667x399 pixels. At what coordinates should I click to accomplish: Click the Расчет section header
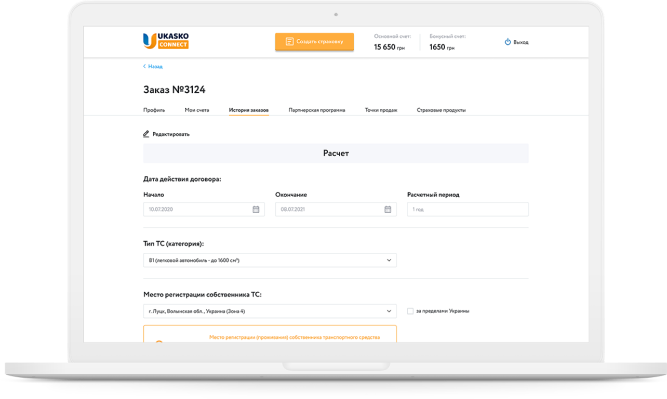(x=336, y=153)
